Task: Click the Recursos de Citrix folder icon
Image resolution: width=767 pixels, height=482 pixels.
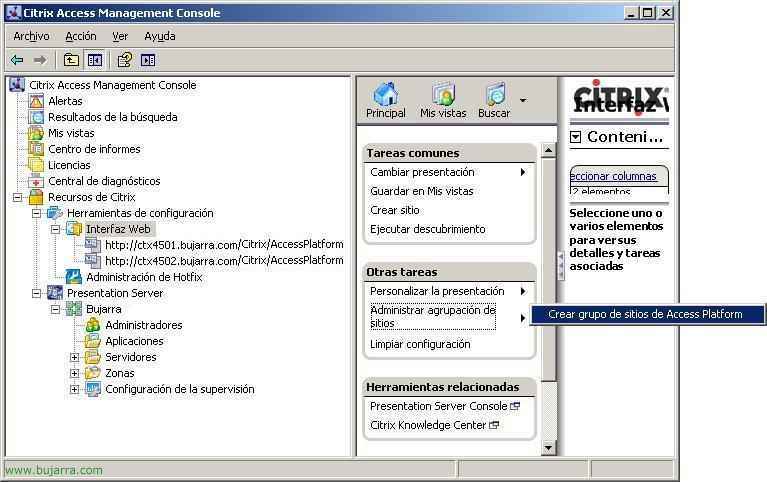Action: (x=36, y=197)
